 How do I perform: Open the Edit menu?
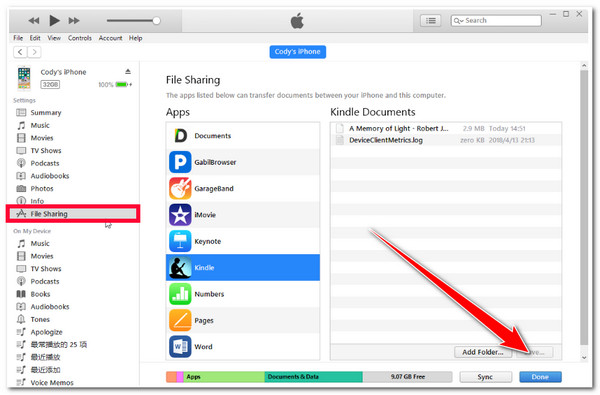35,38
